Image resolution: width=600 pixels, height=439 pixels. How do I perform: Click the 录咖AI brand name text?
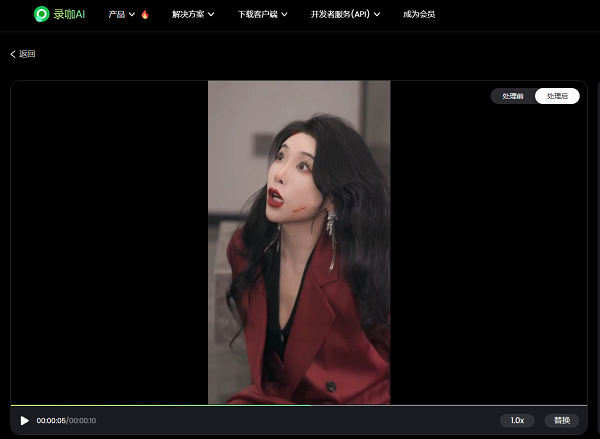point(71,14)
